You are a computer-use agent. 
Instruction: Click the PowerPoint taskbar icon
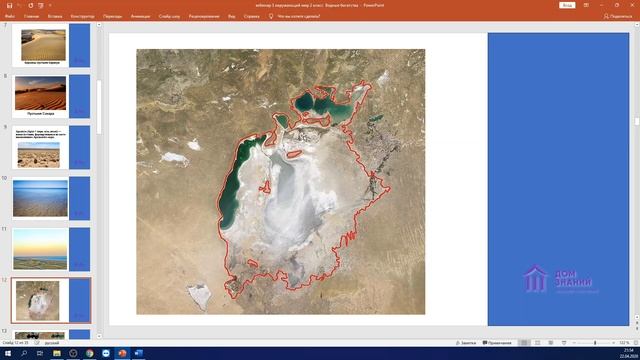tap(122, 353)
